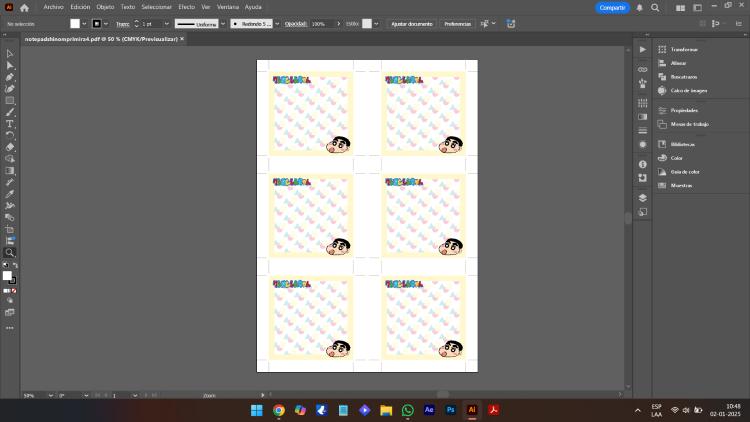Select the notepadshinomprimirx4.pdf document tab

point(101,39)
